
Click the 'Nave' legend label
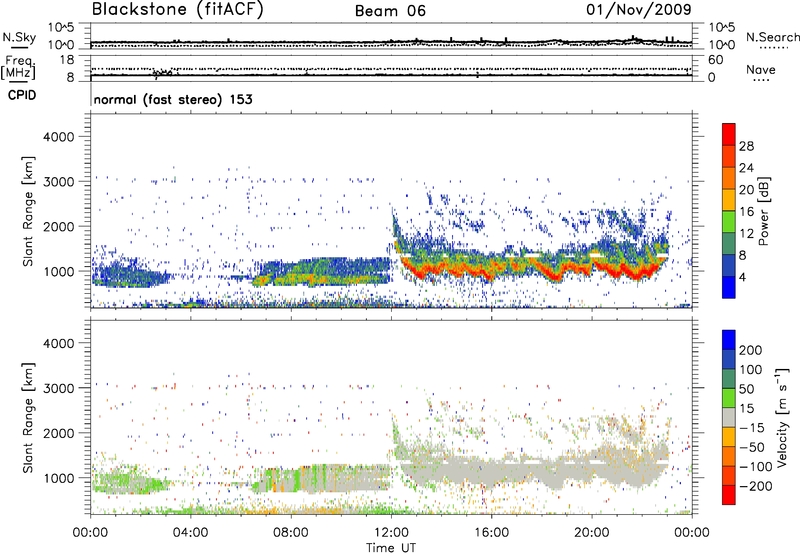click(x=761, y=70)
